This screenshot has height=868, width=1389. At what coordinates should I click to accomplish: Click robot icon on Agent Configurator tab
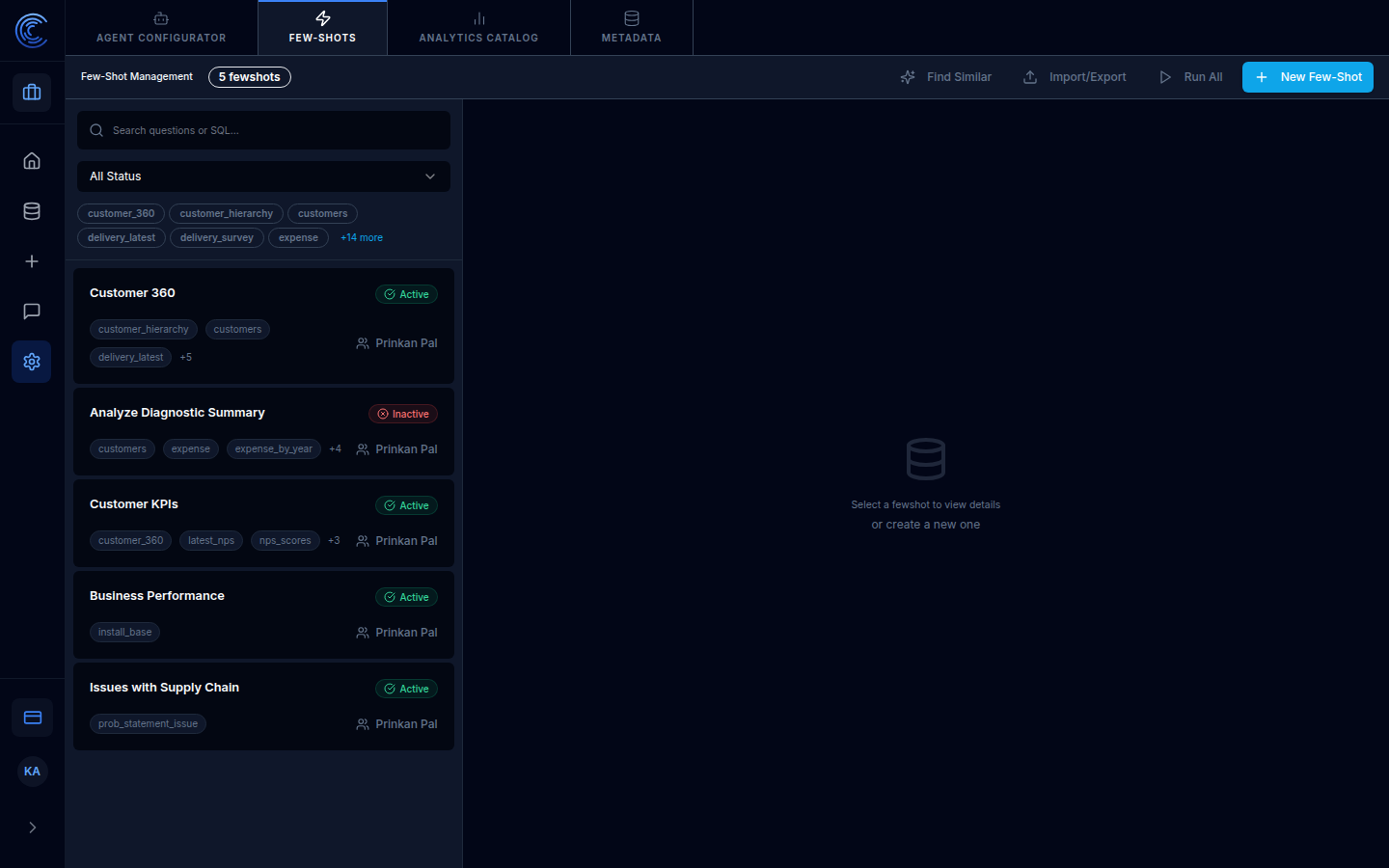(161, 18)
